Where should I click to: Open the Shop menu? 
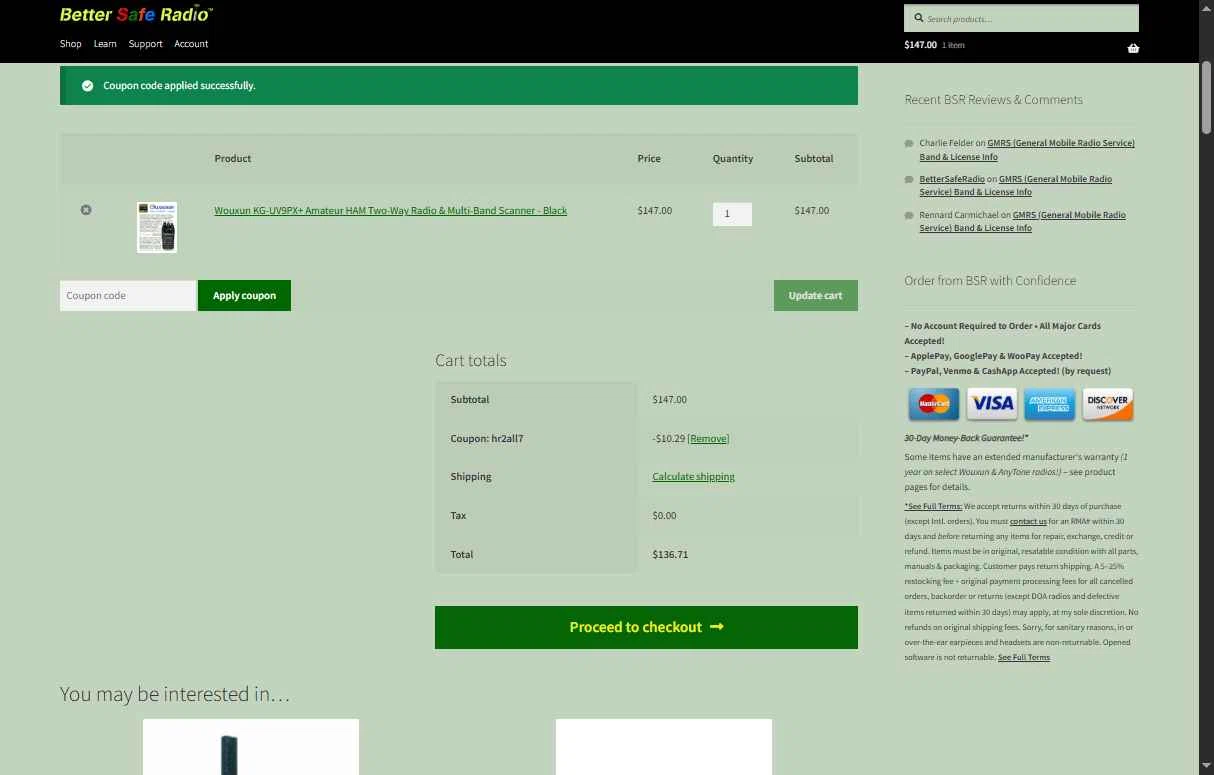coord(70,44)
